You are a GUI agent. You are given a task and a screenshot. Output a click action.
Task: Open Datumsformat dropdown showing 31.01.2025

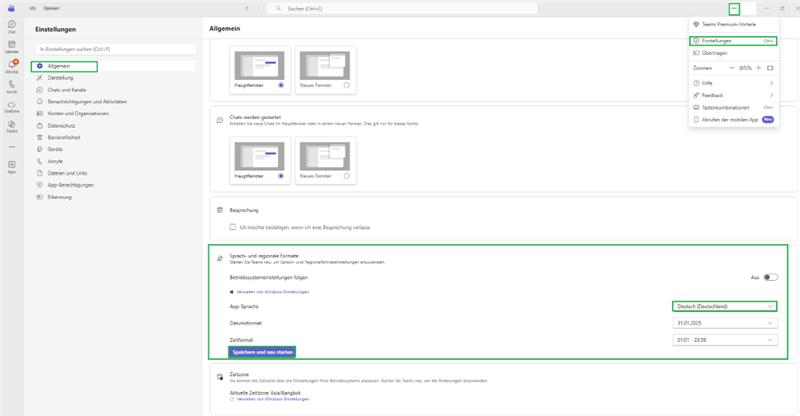tap(724, 323)
